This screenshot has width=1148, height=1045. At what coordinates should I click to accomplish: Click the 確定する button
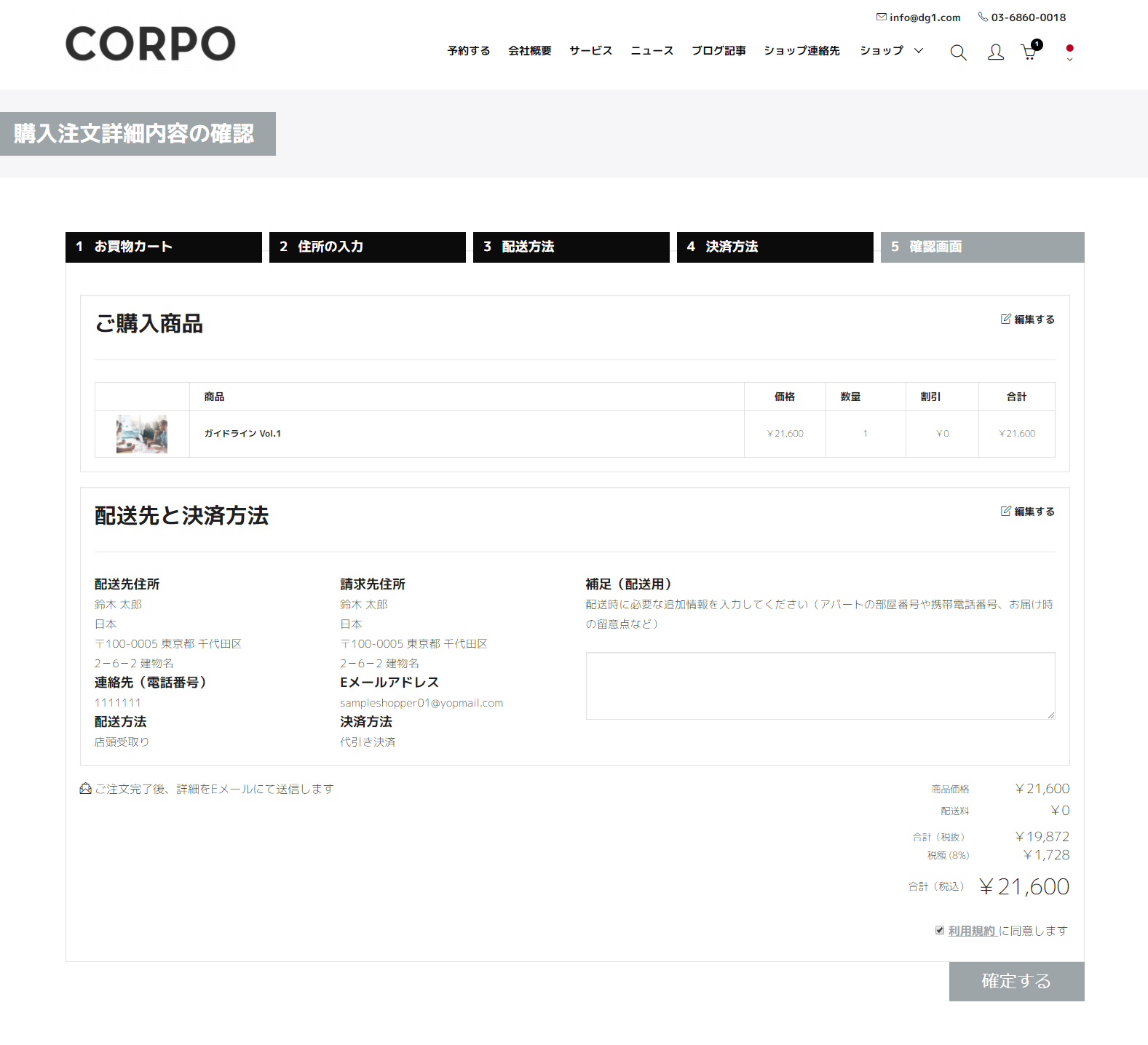point(1017,981)
